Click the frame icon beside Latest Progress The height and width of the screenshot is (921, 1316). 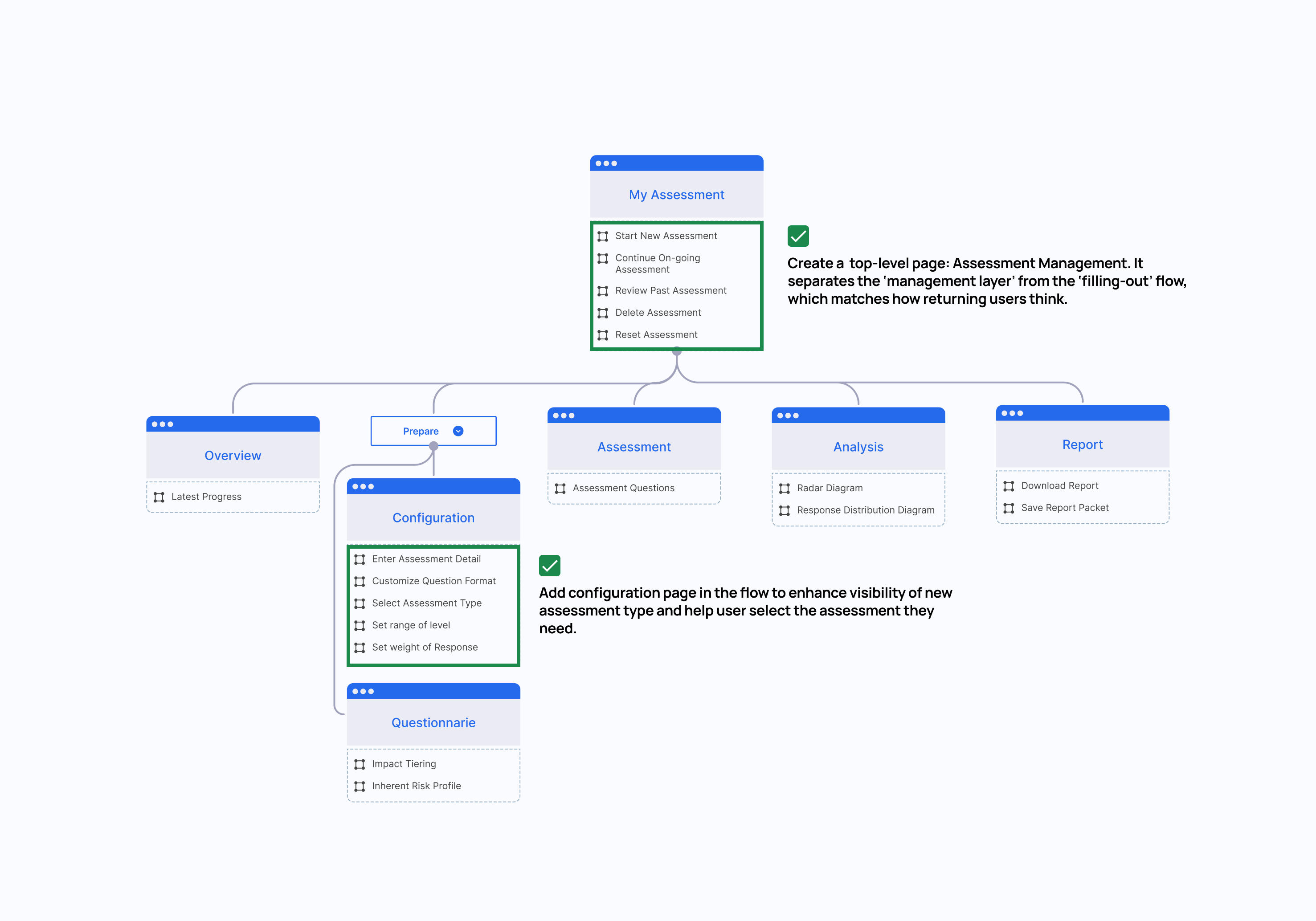point(159,497)
